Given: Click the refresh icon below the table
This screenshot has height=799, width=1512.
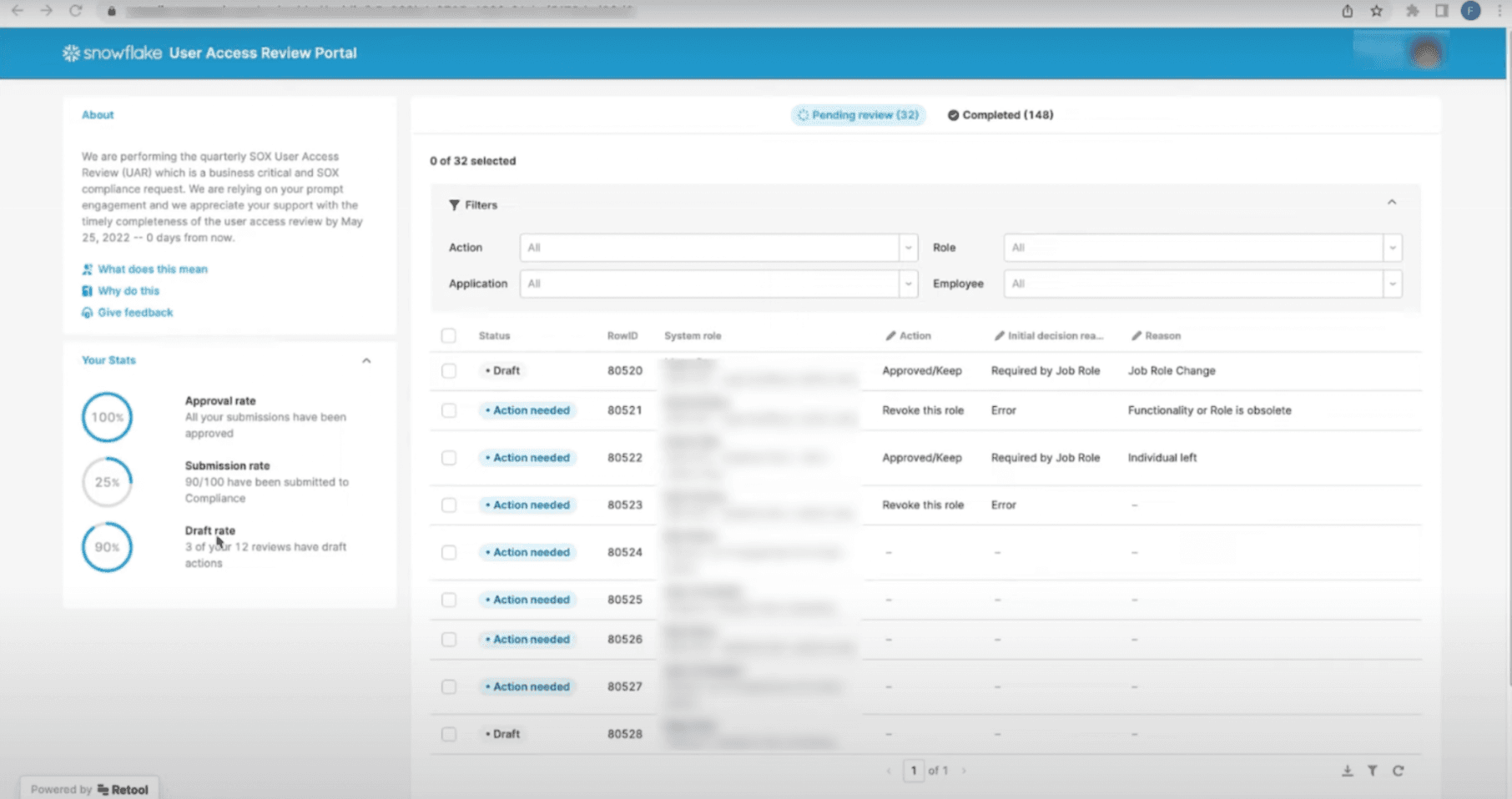Looking at the screenshot, I should 1398,771.
